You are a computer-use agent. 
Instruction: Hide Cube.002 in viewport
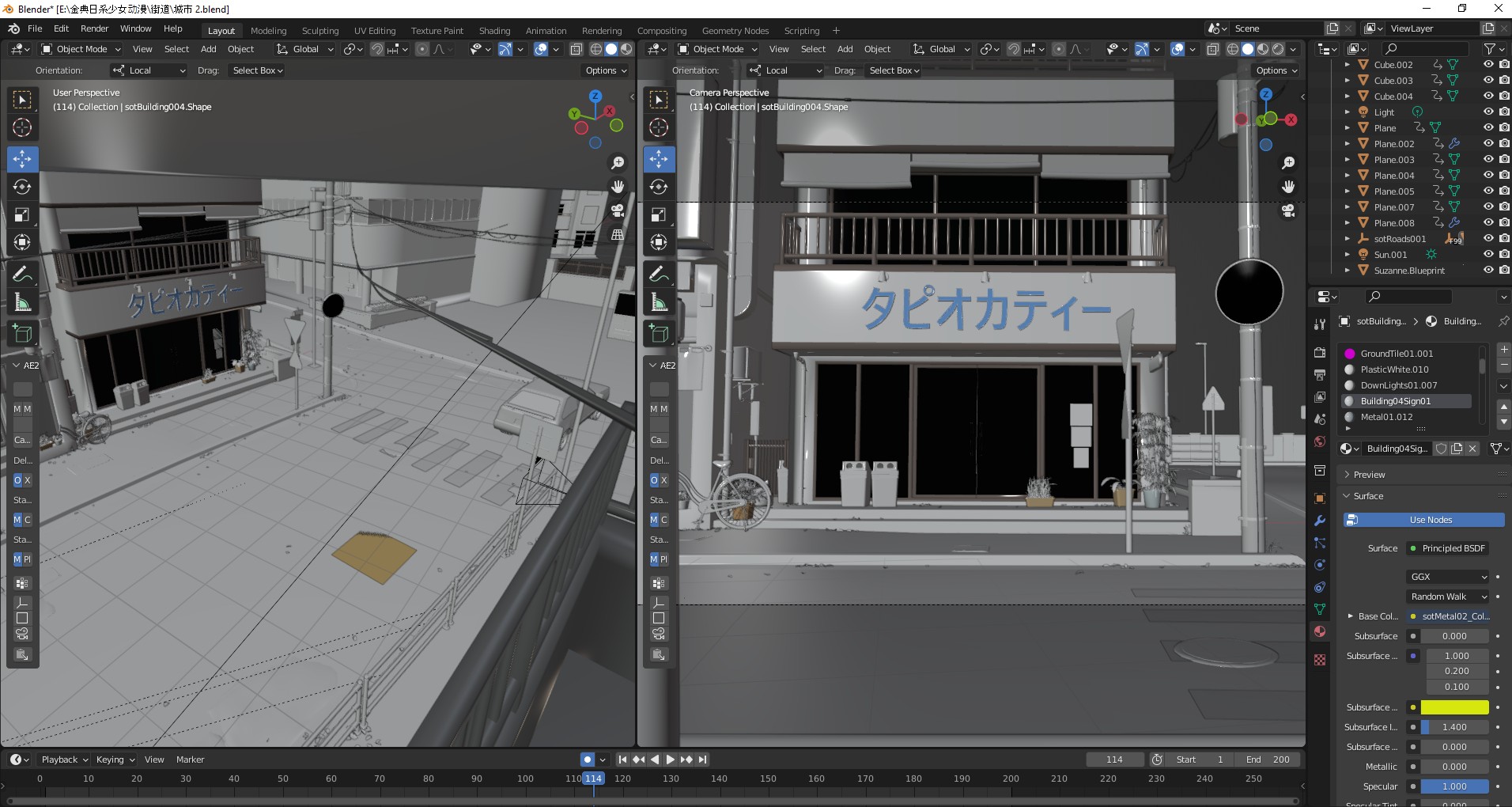pos(1487,65)
